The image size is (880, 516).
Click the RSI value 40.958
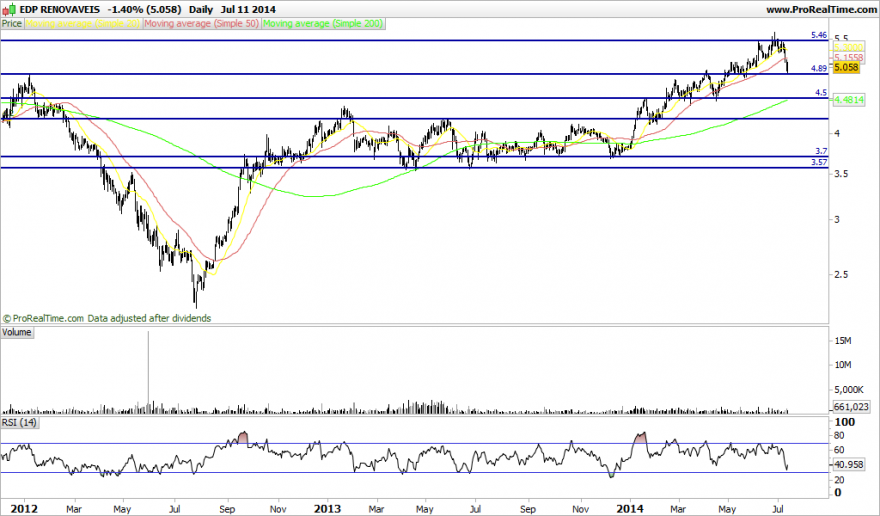(849, 465)
